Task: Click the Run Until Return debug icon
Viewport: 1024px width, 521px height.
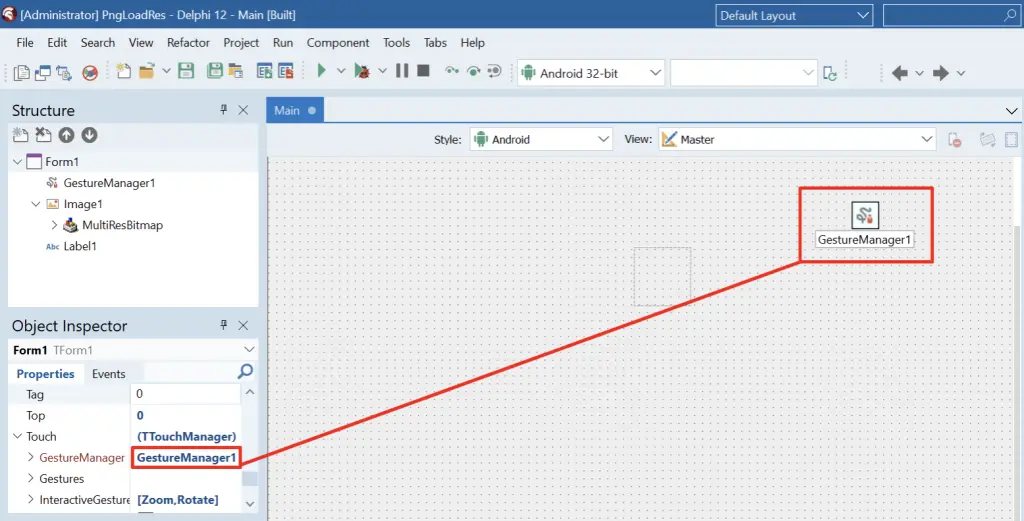Action: [x=494, y=71]
